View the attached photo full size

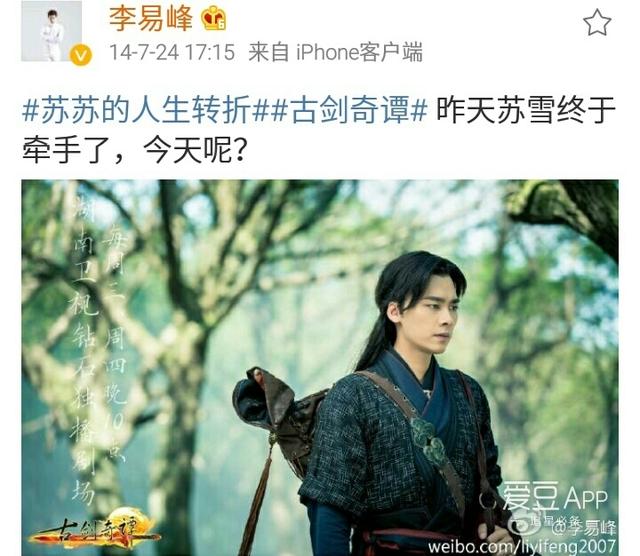(320, 367)
